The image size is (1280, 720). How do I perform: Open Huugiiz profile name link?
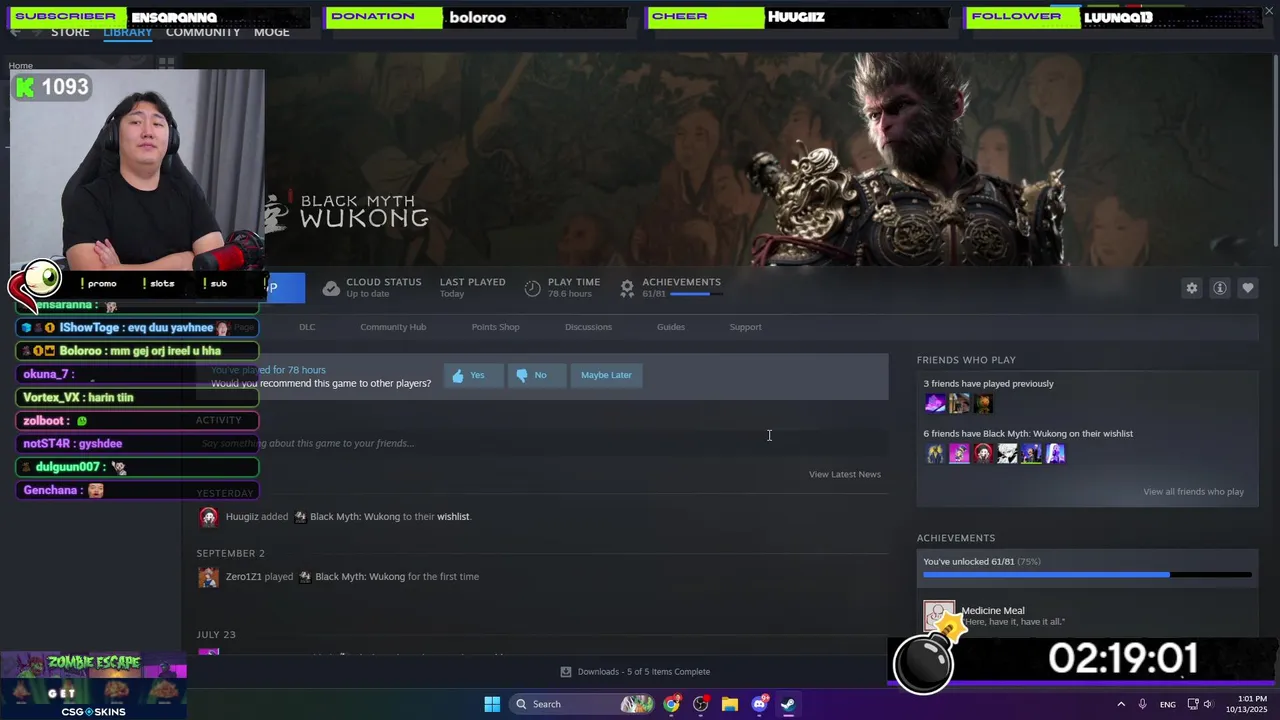[x=242, y=517]
